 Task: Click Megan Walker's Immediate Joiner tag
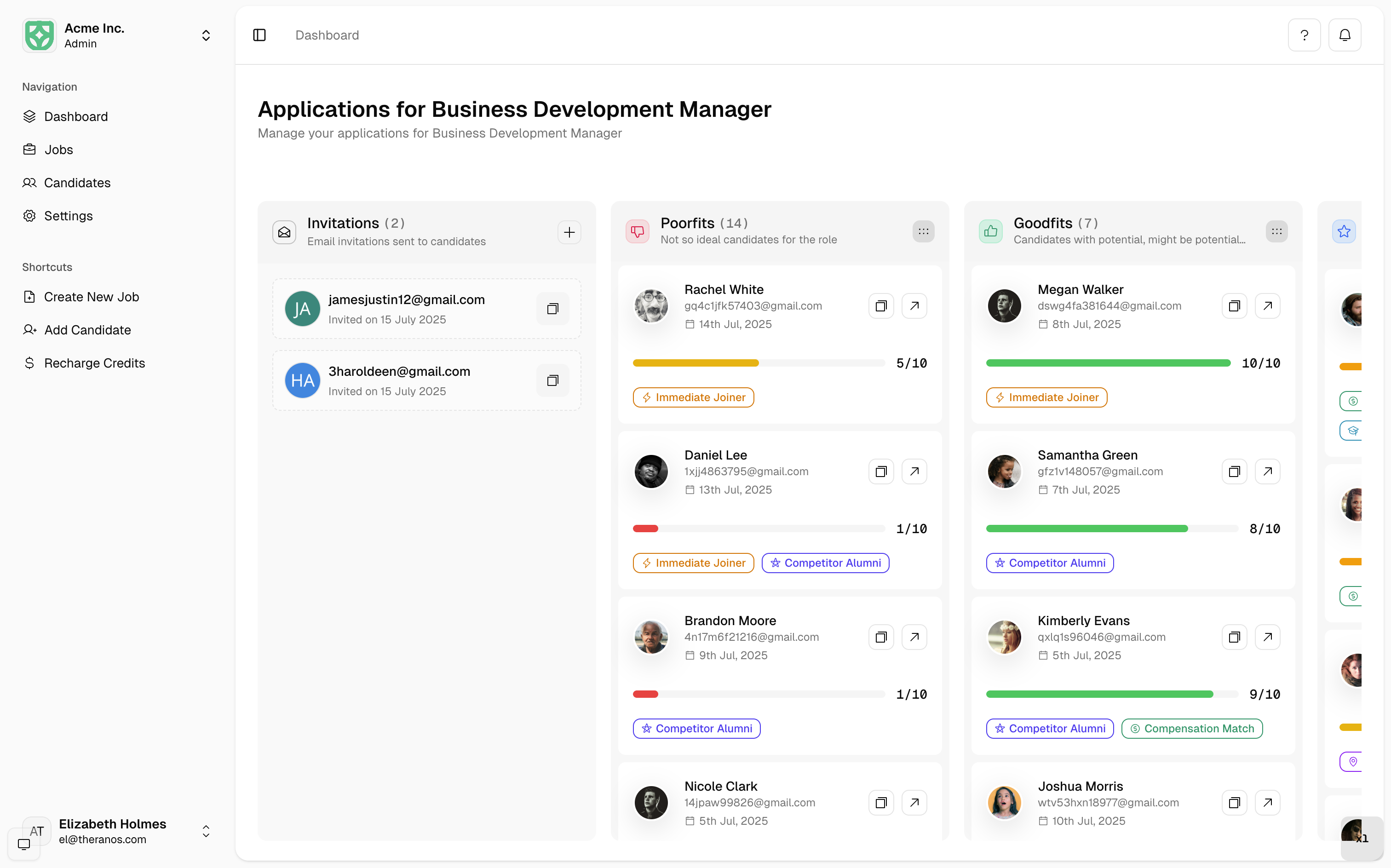coord(1046,397)
